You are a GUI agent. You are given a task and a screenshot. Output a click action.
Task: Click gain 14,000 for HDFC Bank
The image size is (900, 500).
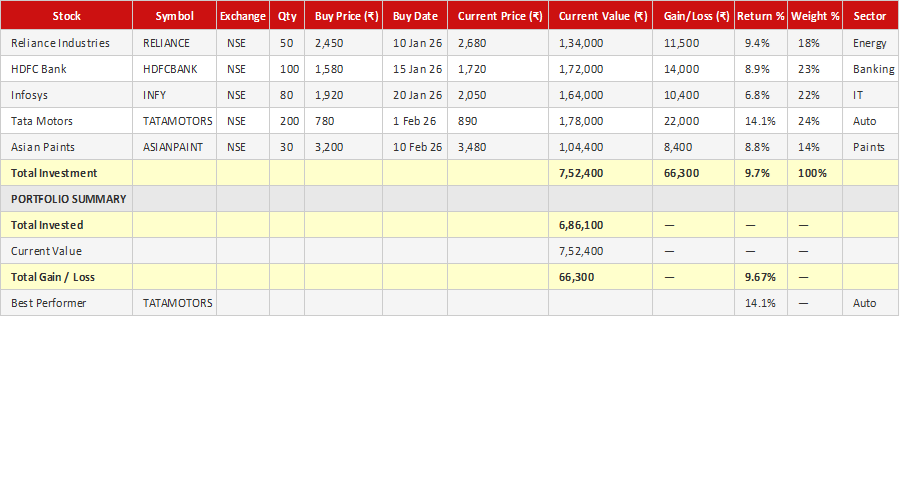click(x=693, y=69)
